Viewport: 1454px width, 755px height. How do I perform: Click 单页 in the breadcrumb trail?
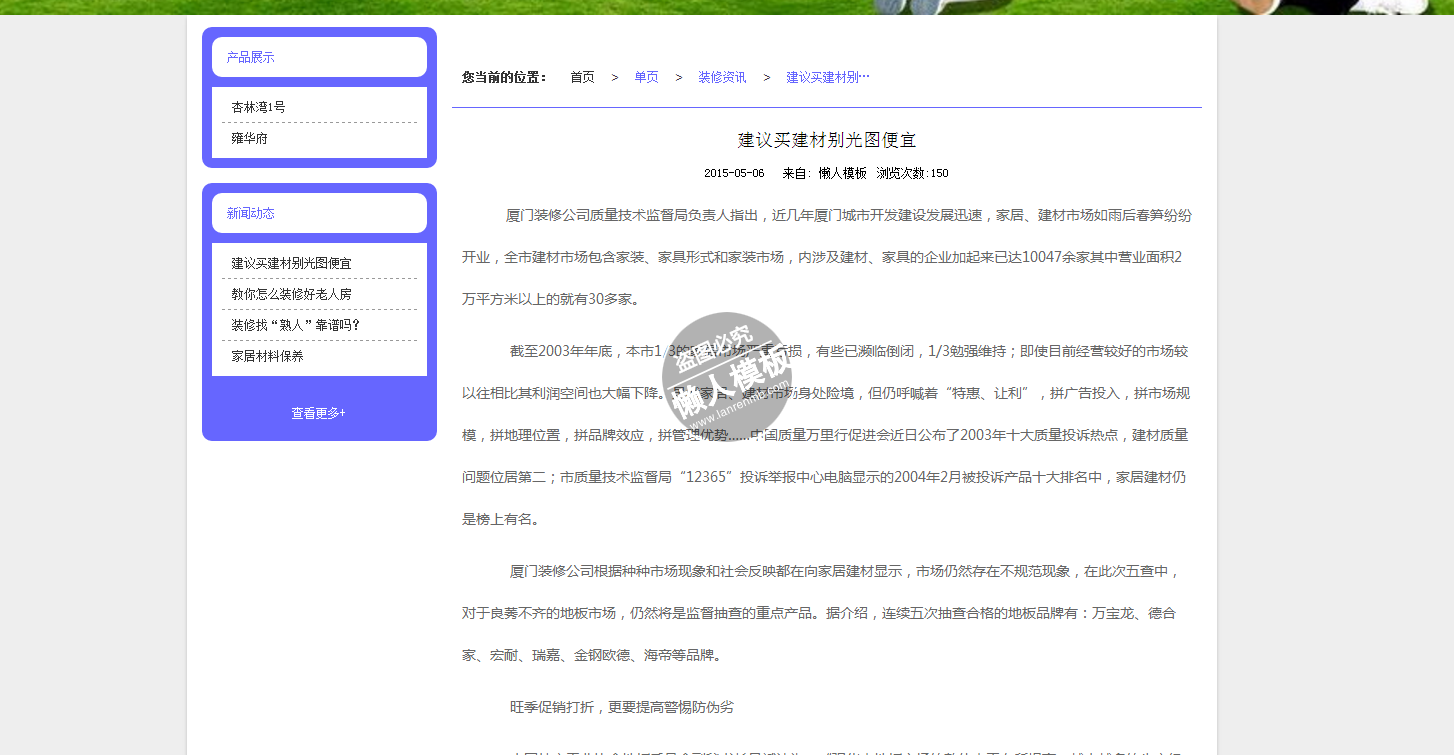pyautogui.click(x=646, y=77)
